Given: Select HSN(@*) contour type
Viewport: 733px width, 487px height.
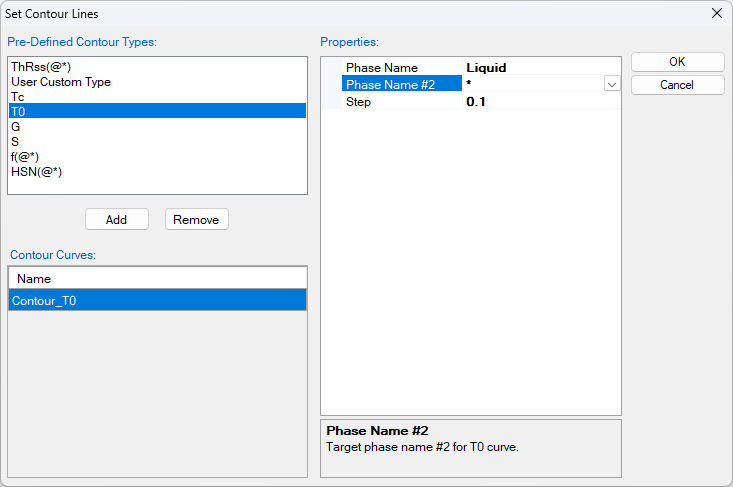Looking at the screenshot, I should (x=36, y=172).
